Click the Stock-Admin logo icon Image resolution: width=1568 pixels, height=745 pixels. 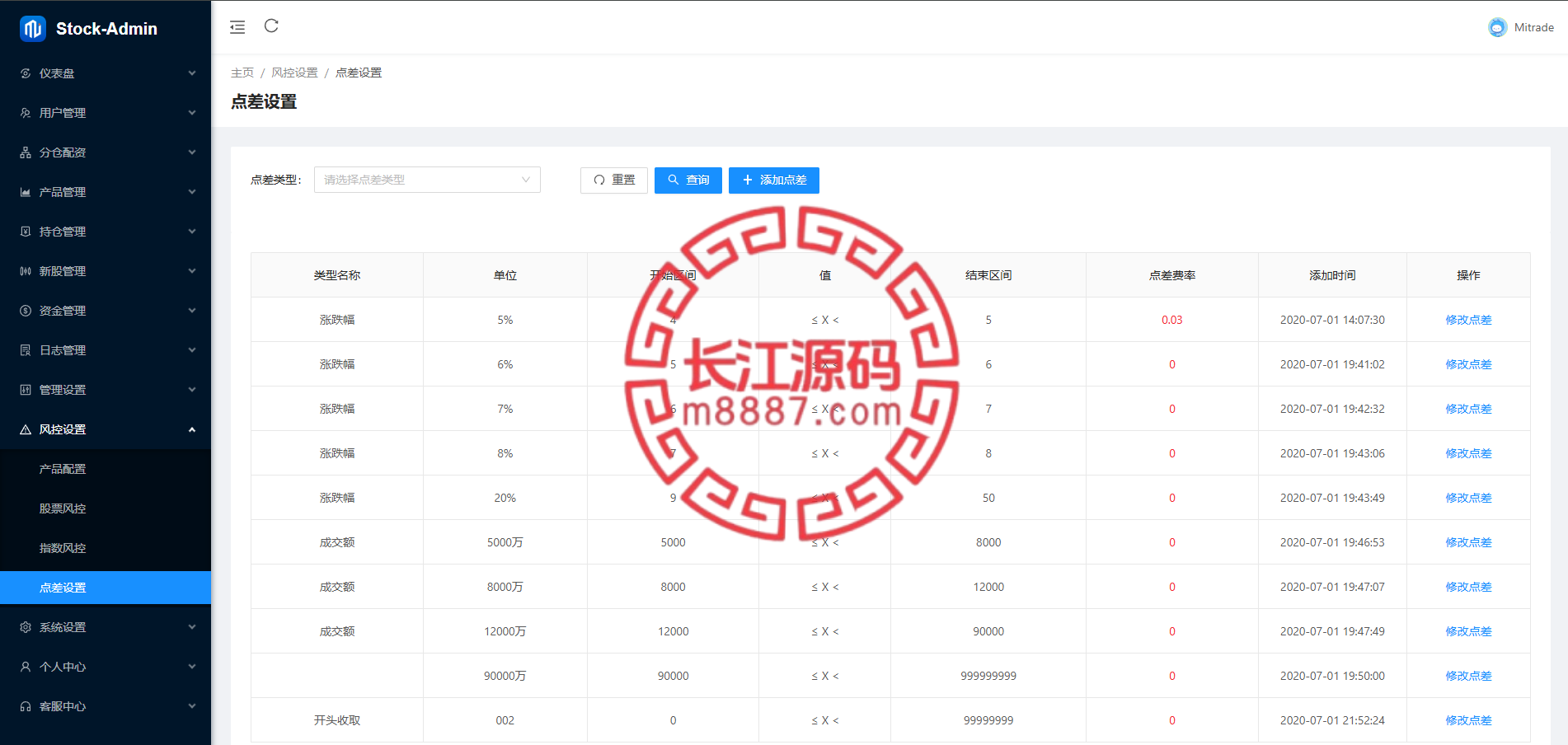(33, 29)
